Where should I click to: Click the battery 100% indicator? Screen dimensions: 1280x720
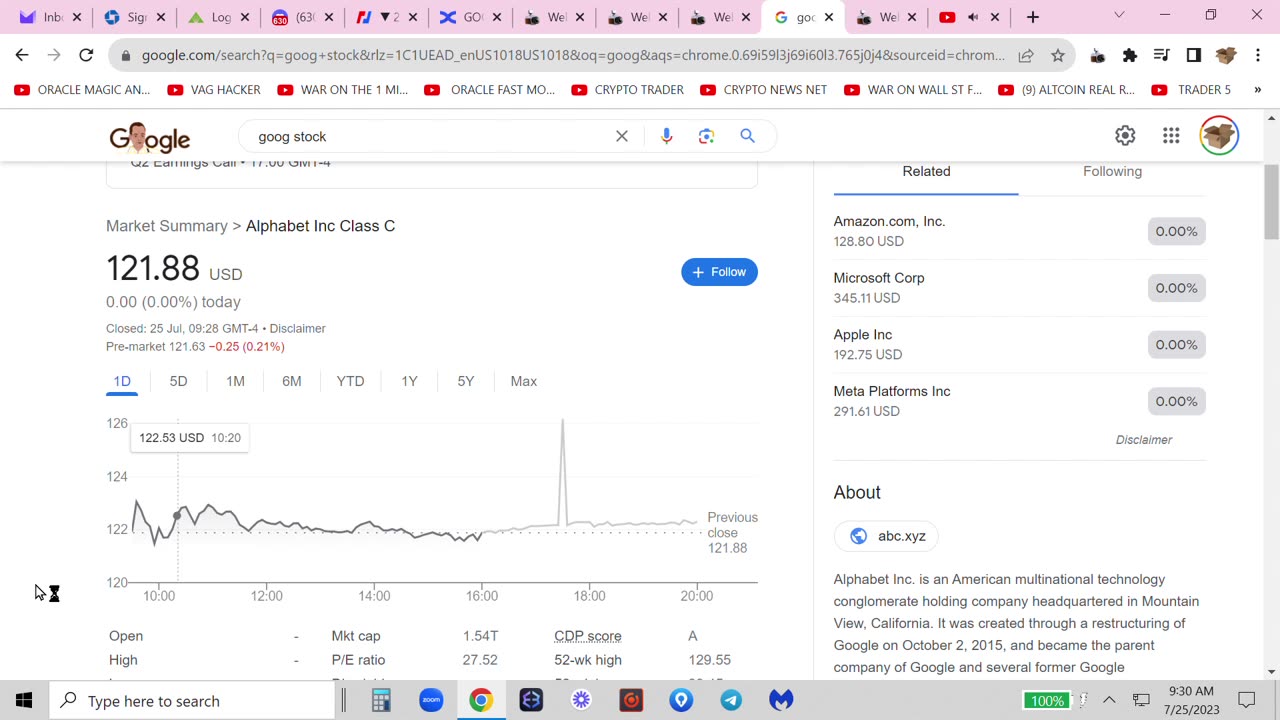click(1046, 700)
